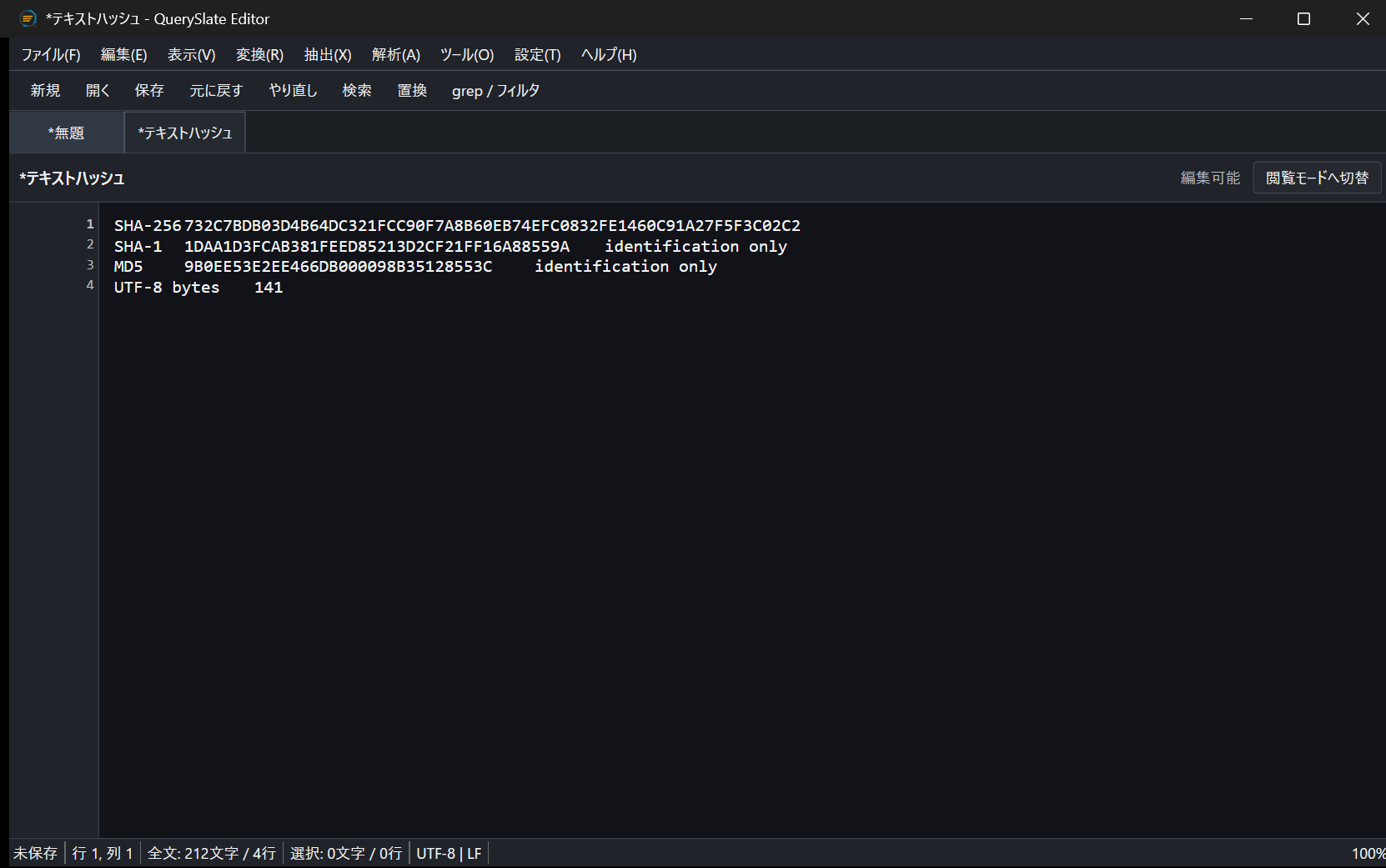Click 閲覧モードへ切替 button
This screenshot has width=1386, height=868.
click(1318, 178)
